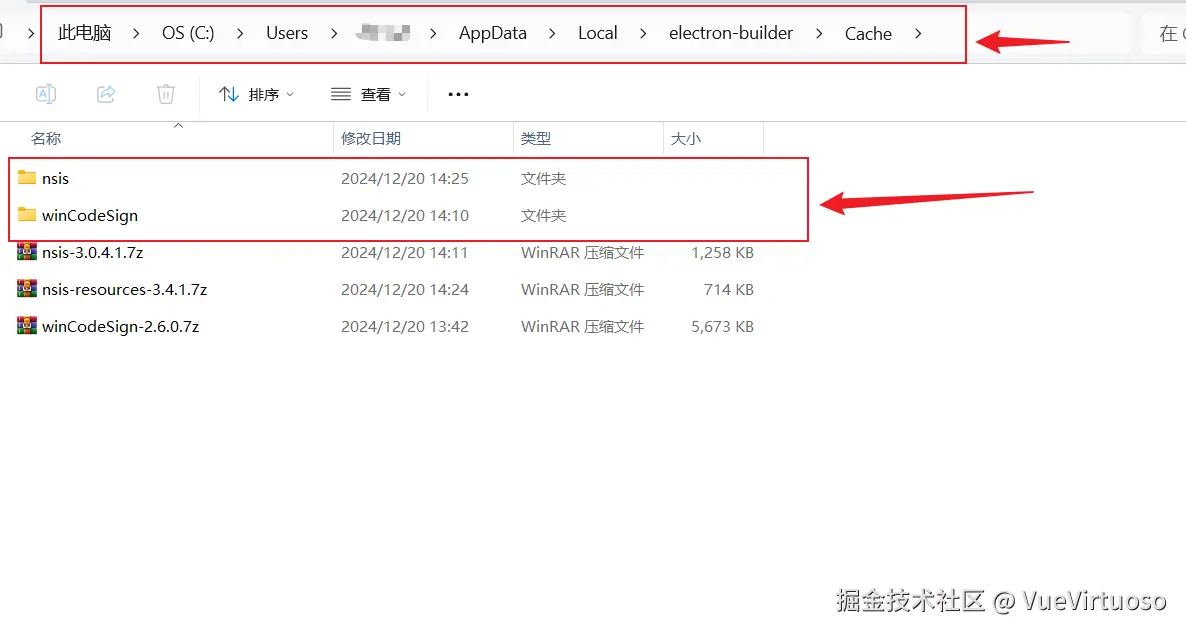
Task: Click the 714 KB size value
Action: pyautogui.click(x=728, y=290)
